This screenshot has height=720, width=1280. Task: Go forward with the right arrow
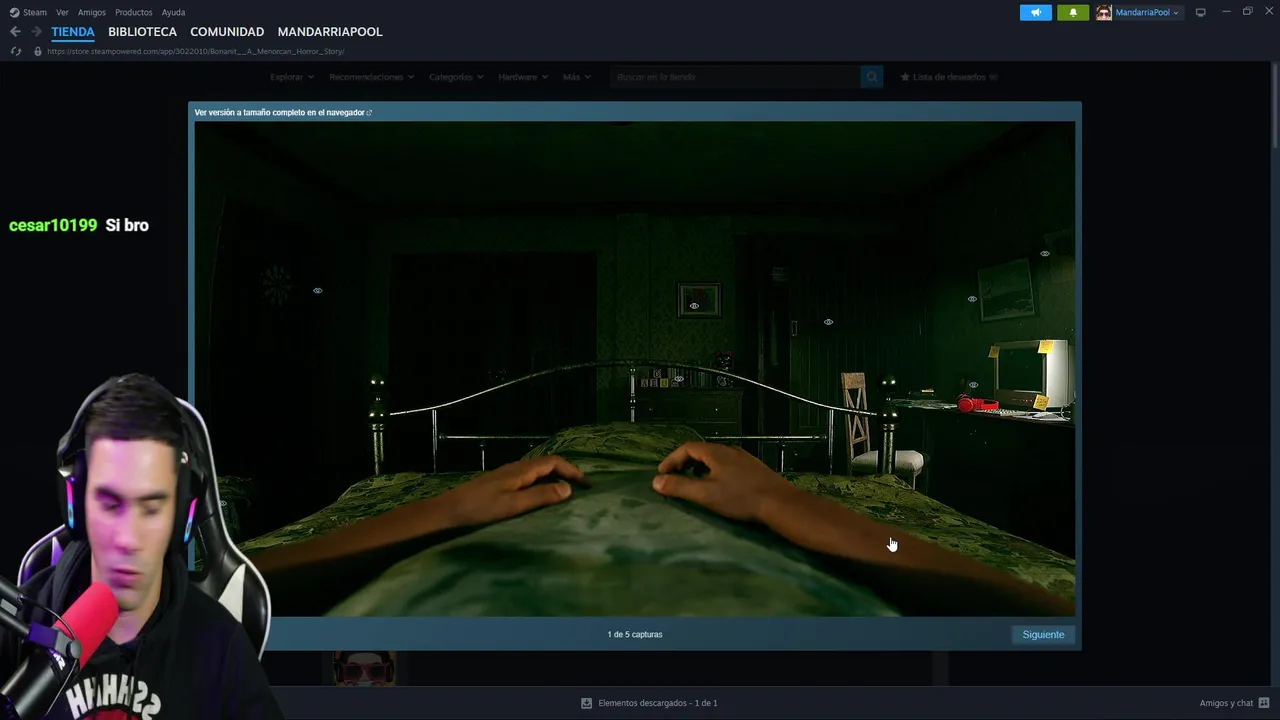click(36, 32)
